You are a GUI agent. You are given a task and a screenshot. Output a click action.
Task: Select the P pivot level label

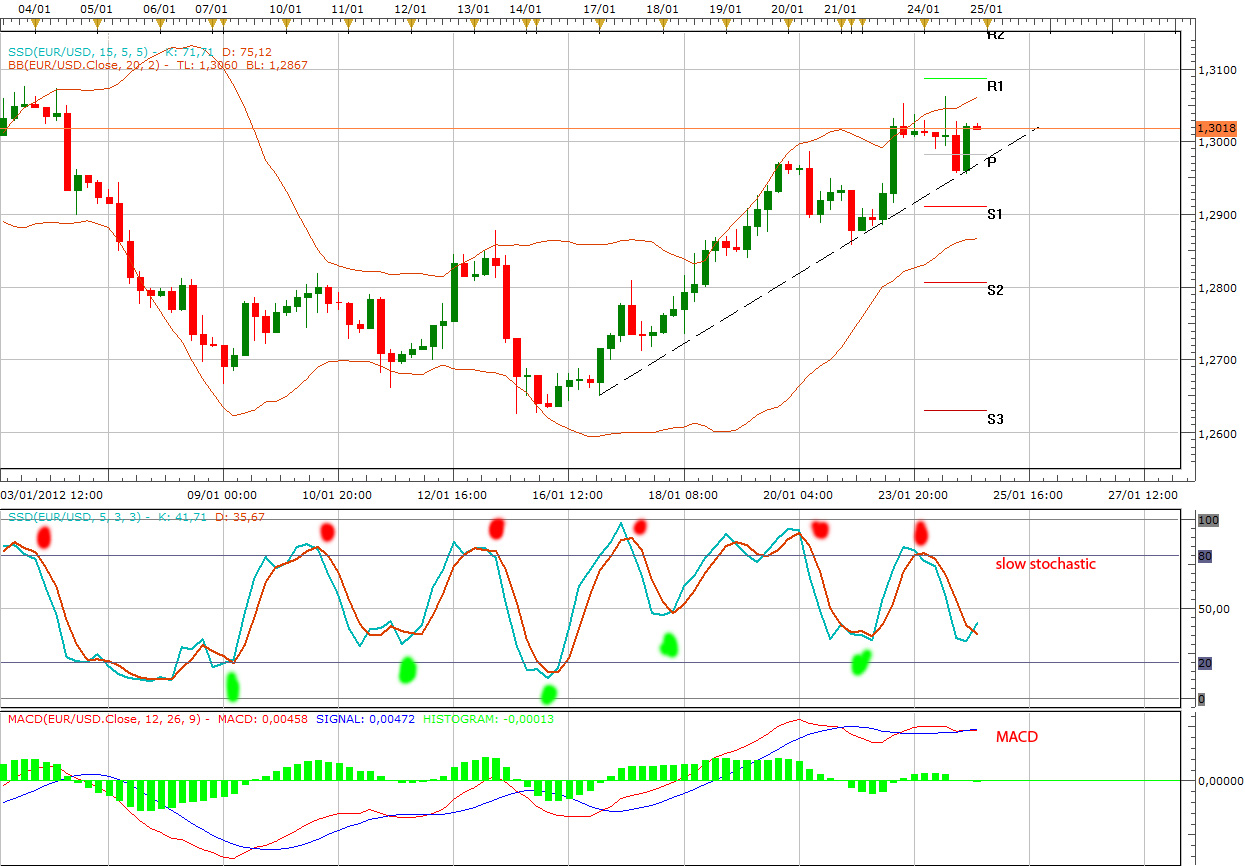point(991,162)
